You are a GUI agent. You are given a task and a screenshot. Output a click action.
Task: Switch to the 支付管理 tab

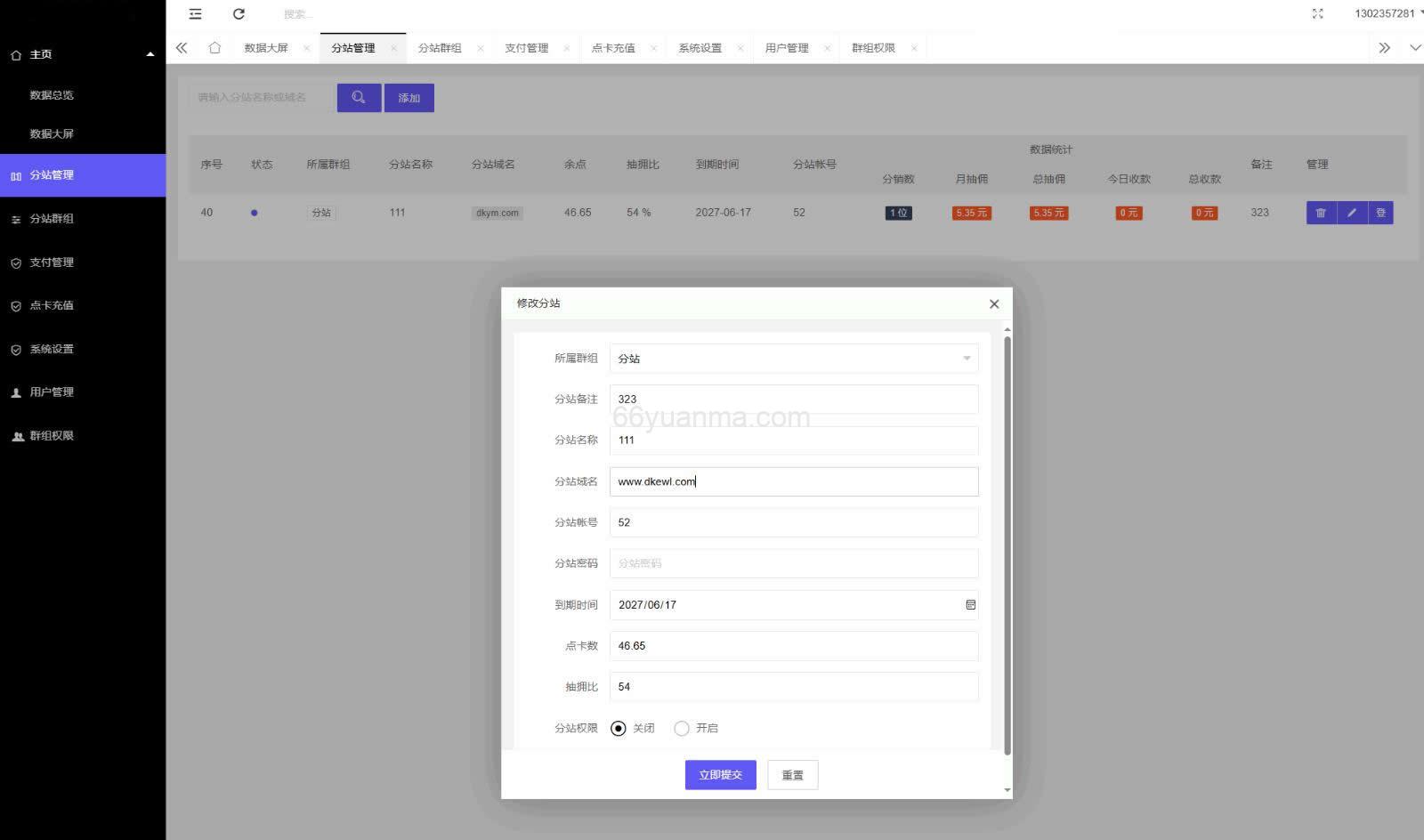point(530,47)
